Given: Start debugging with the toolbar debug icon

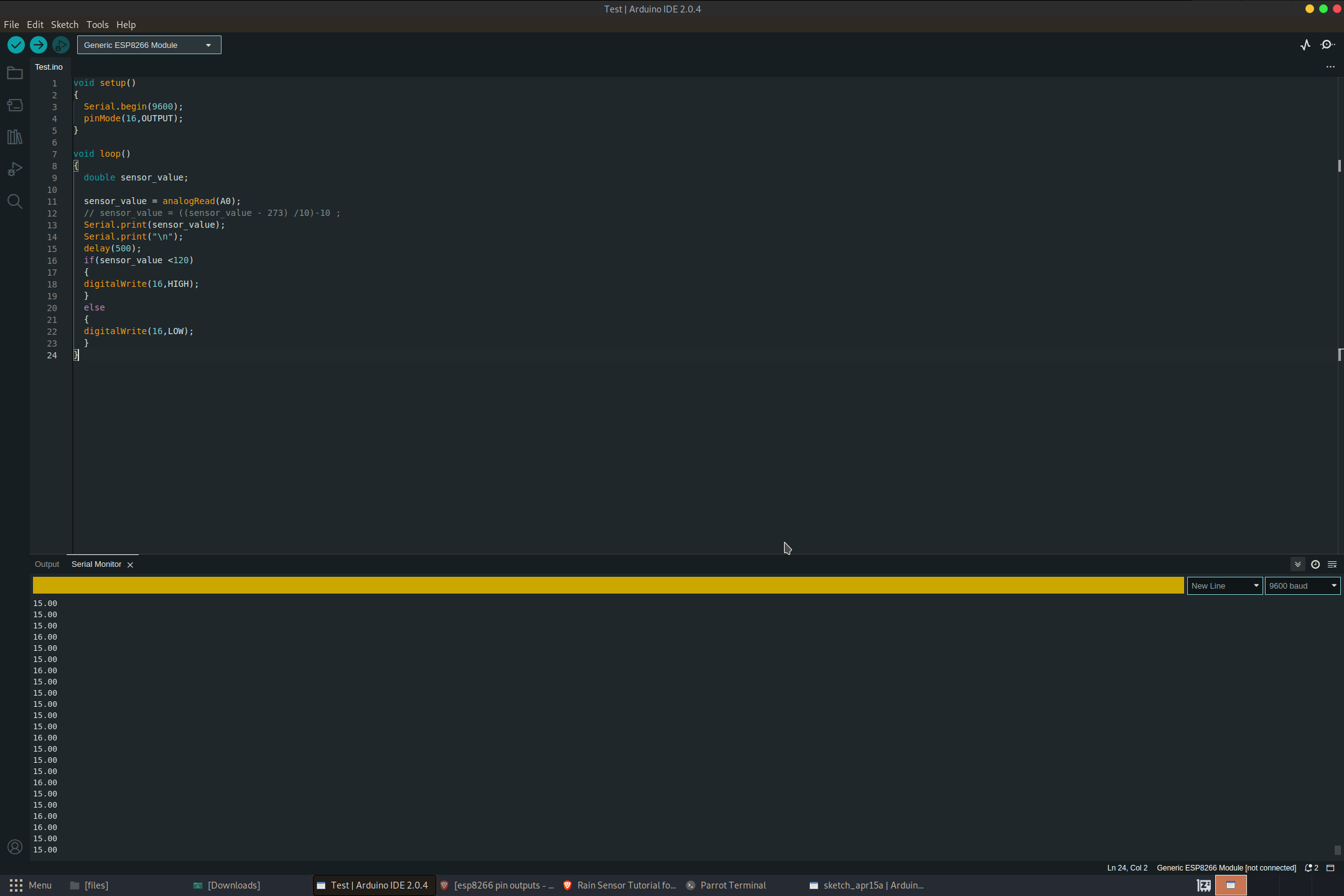Looking at the screenshot, I should pyautogui.click(x=60, y=45).
